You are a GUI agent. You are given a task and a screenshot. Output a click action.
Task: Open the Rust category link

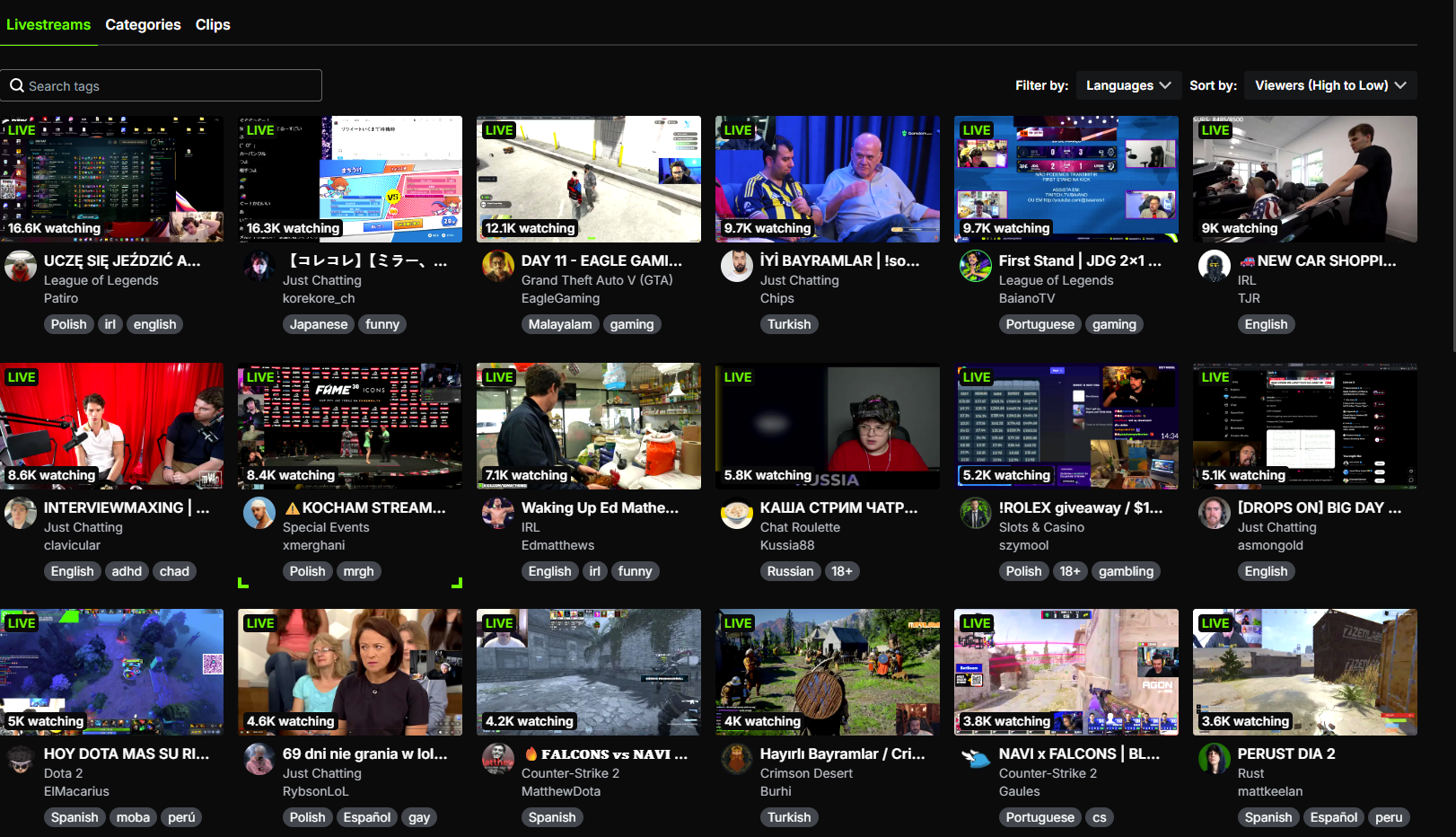[x=1250, y=773]
